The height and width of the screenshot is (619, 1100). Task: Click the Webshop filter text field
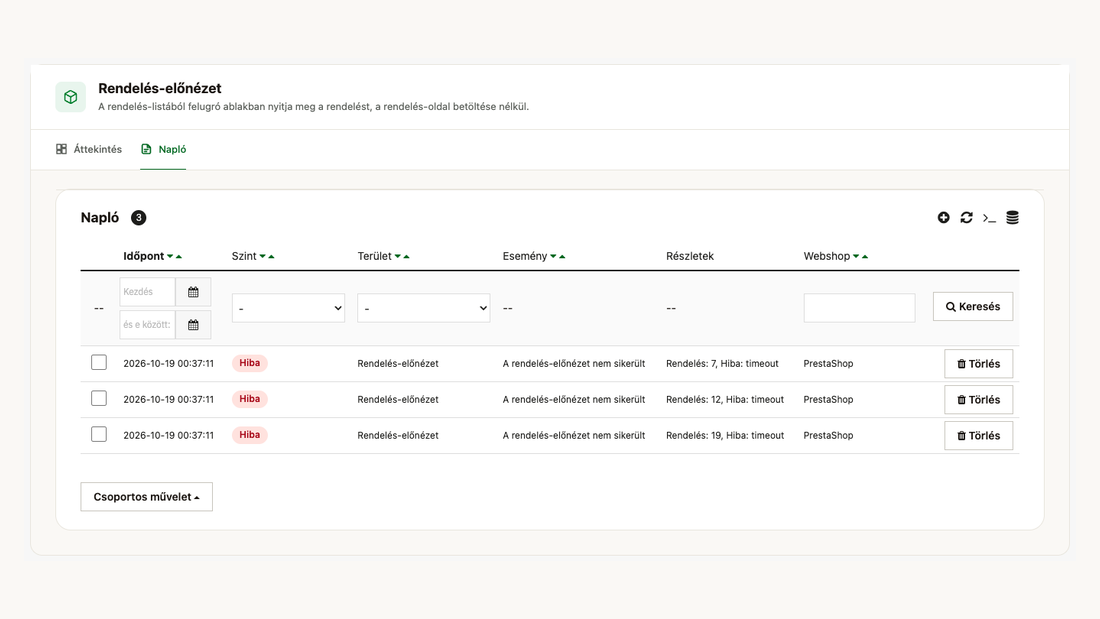coord(859,308)
